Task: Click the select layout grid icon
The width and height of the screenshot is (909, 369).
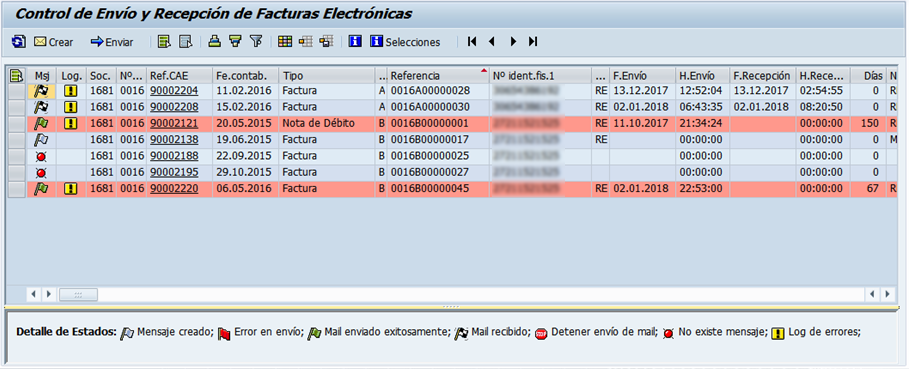Action: pyautogui.click(x=306, y=42)
